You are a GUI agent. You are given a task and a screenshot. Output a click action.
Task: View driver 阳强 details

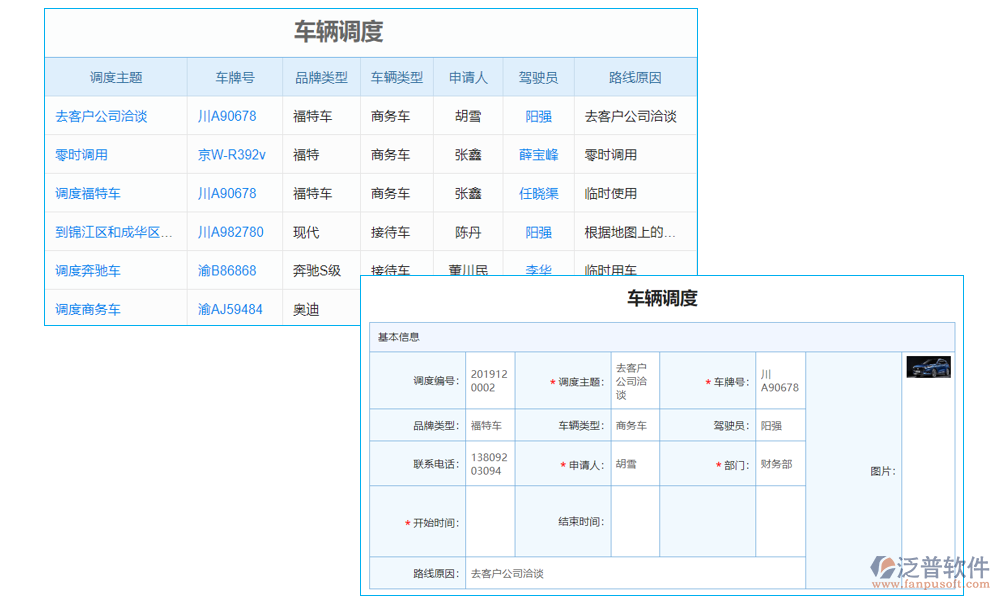click(539, 116)
